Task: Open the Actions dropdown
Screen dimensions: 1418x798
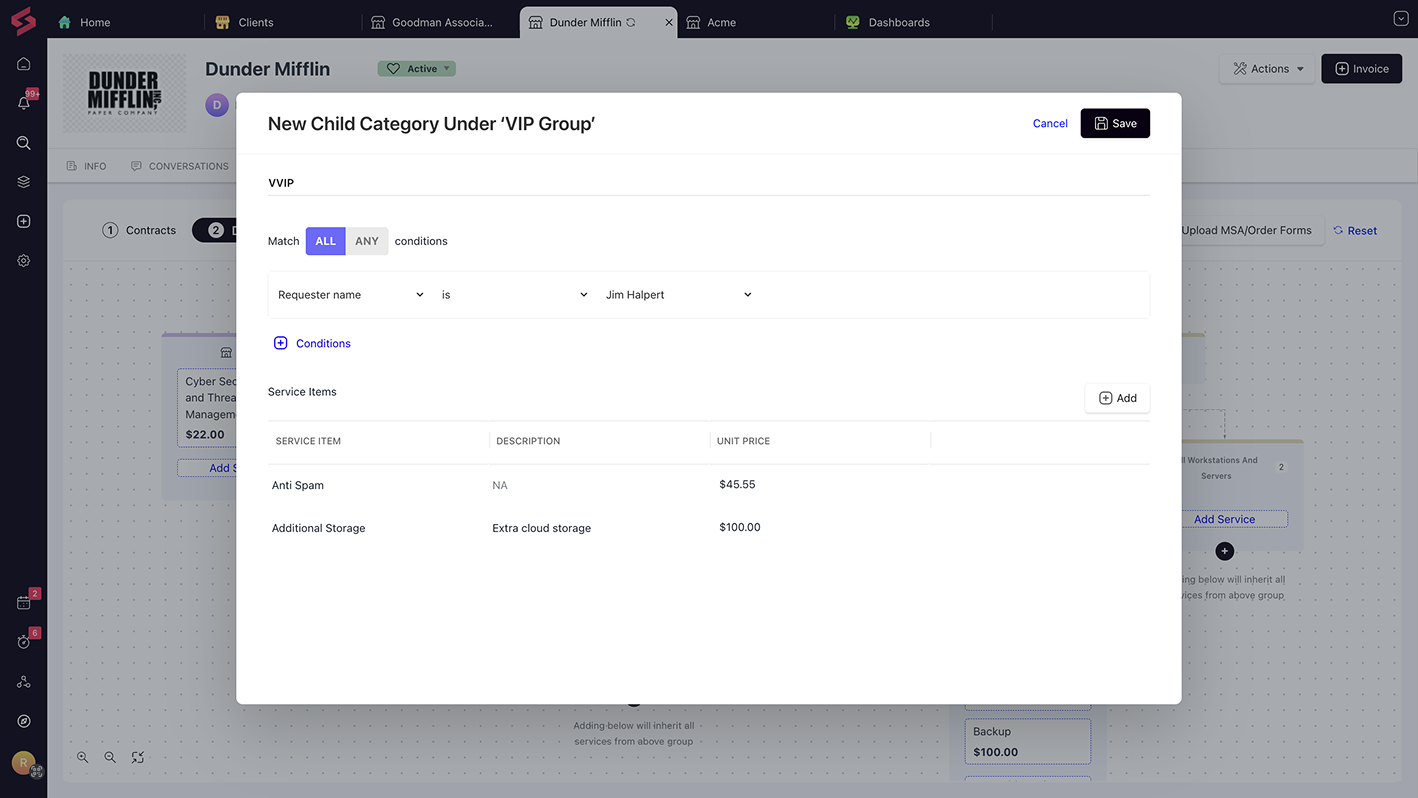Action: click(1268, 69)
